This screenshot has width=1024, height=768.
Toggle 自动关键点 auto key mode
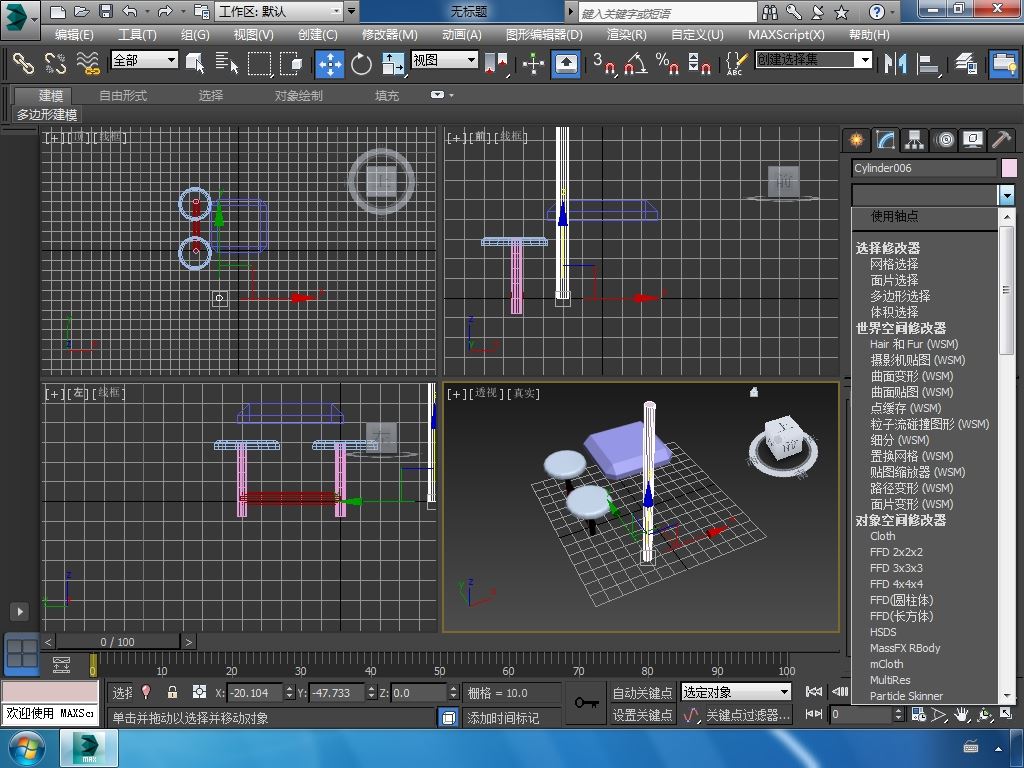(x=642, y=692)
